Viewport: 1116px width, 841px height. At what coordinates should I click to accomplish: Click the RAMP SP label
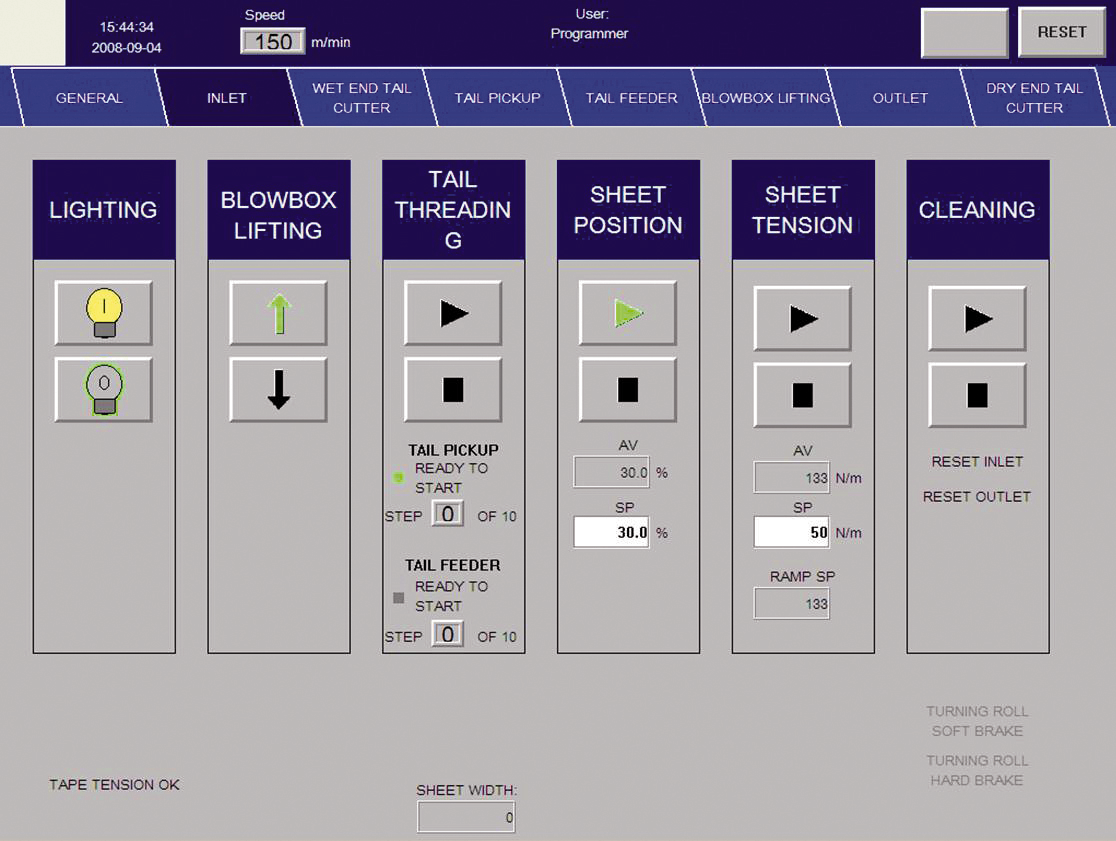point(803,576)
